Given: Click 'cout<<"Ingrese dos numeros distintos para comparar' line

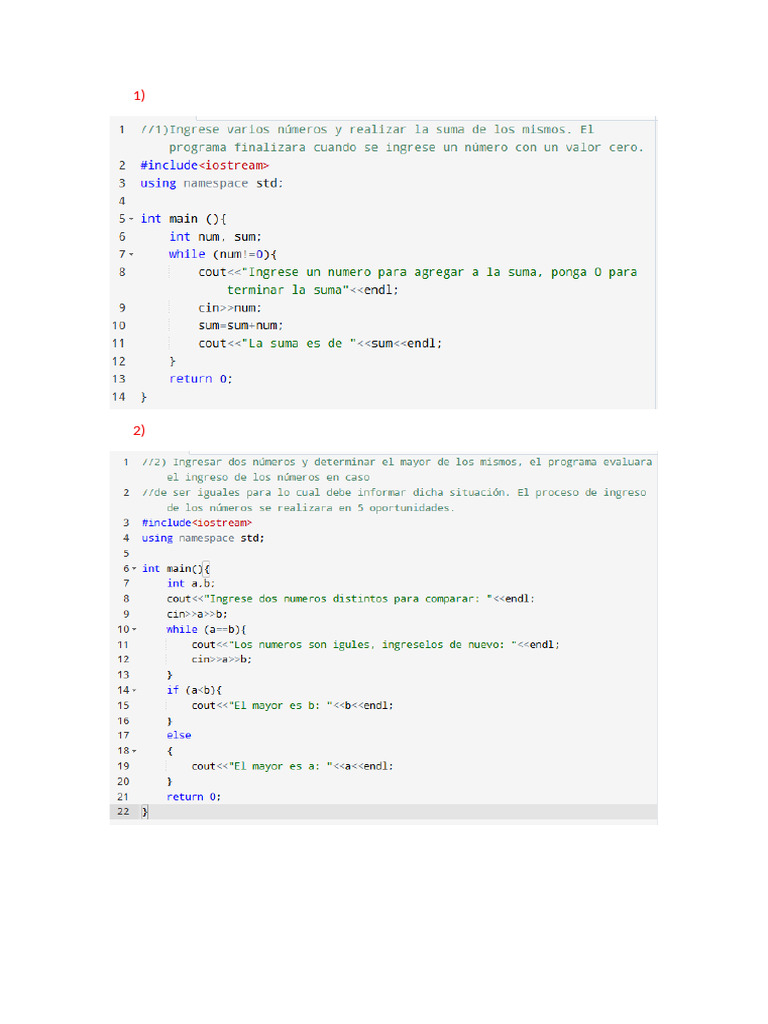Looking at the screenshot, I should pos(351,599).
